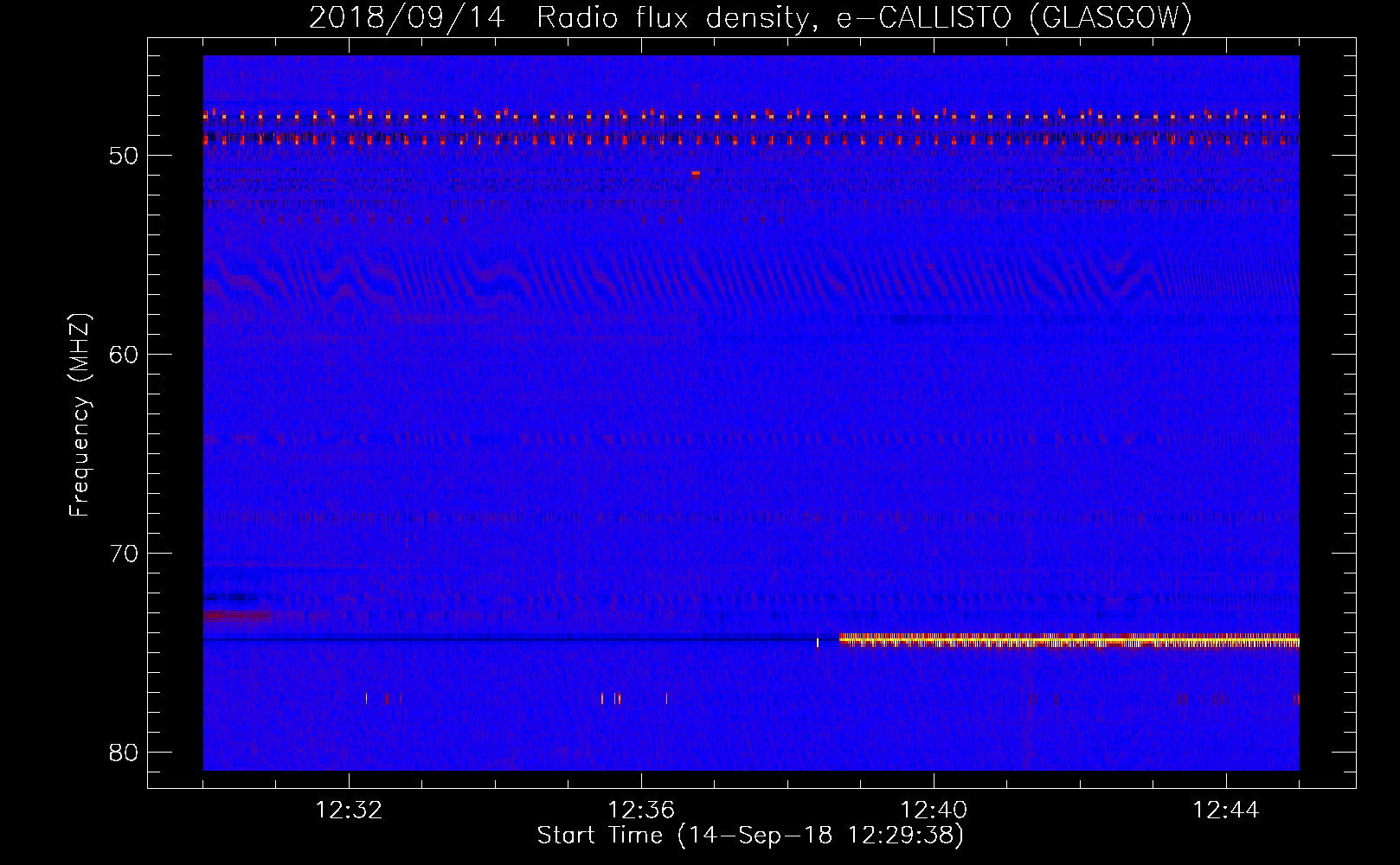Click the 70 frequency tick label
Image resolution: width=1400 pixels, height=865 pixels.
click(123, 553)
